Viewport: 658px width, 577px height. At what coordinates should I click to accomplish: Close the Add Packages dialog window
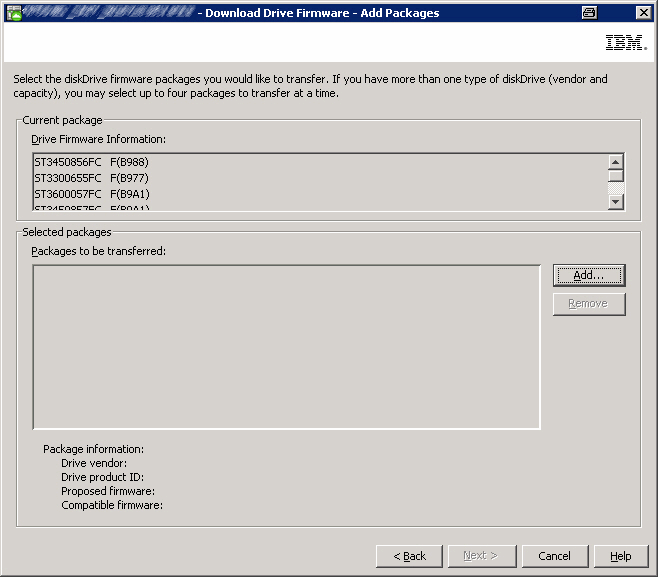click(642, 12)
